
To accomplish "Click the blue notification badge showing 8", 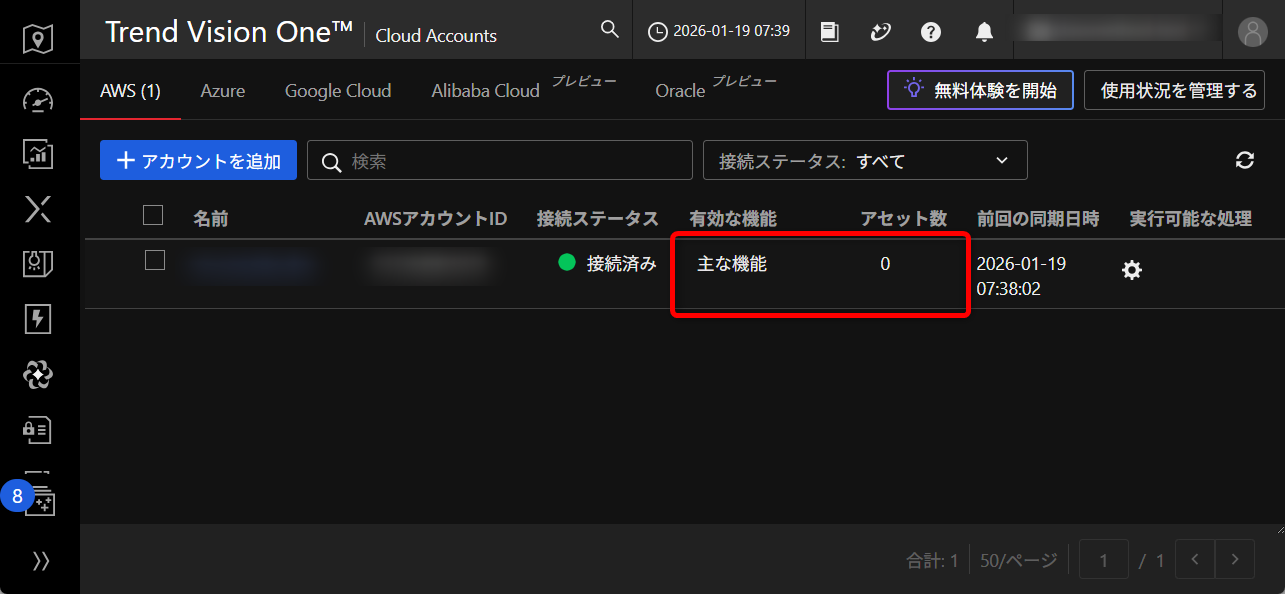I will click(x=17, y=495).
